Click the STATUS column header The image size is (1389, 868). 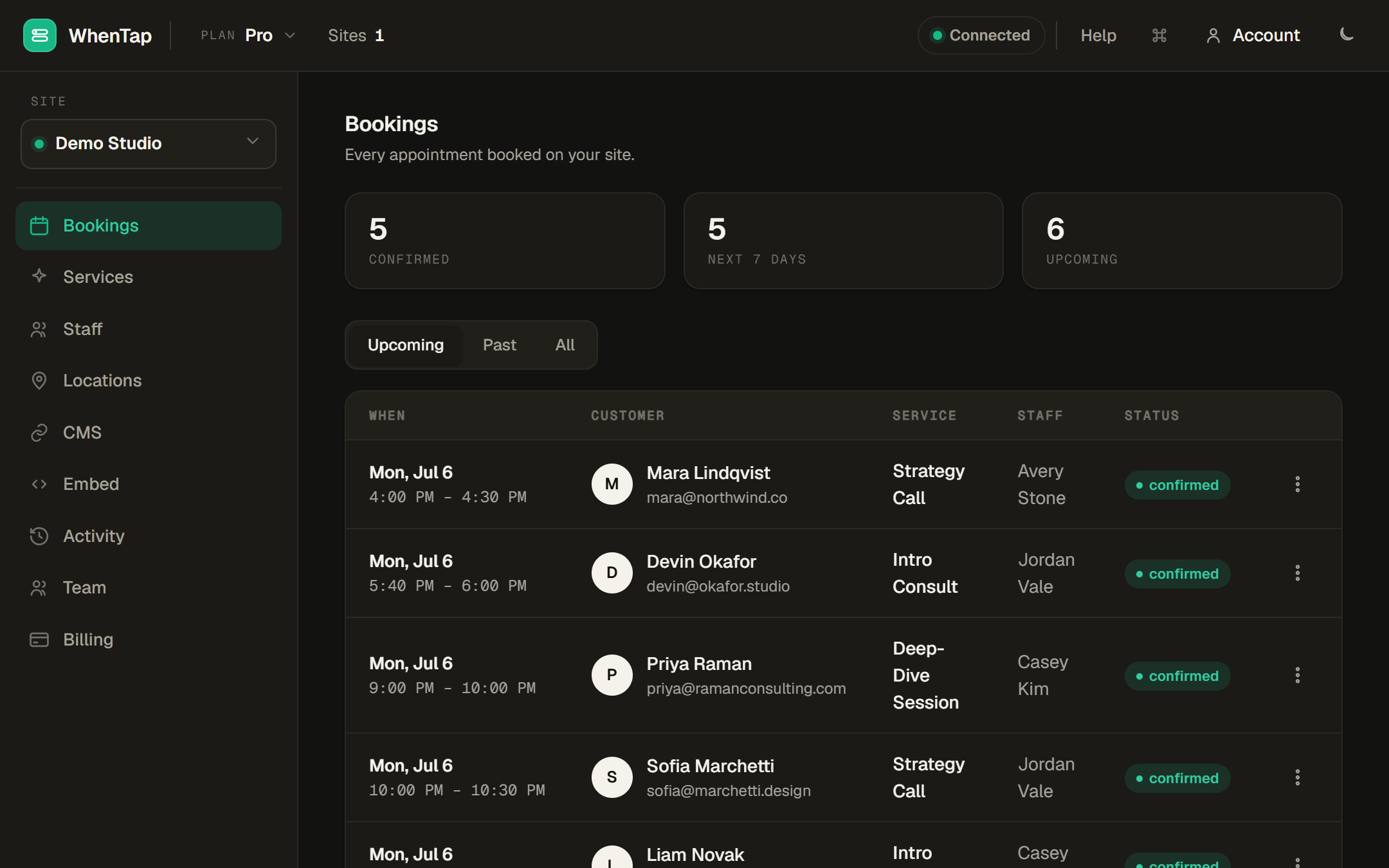1152,415
